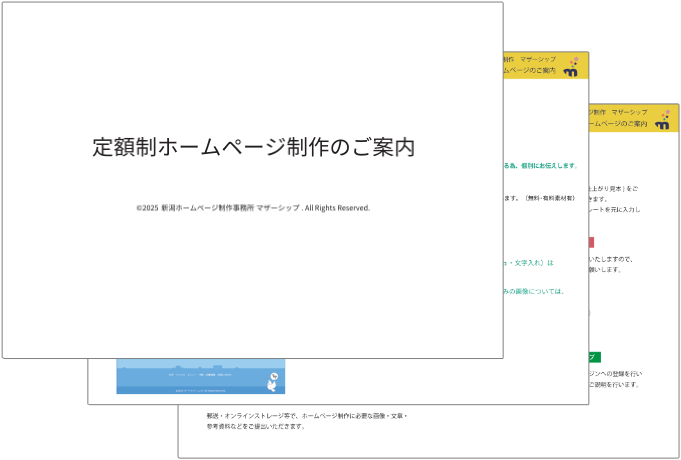Click the green text 個別にお伝えします
This screenshot has height=460, width=681.
pos(543,165)
